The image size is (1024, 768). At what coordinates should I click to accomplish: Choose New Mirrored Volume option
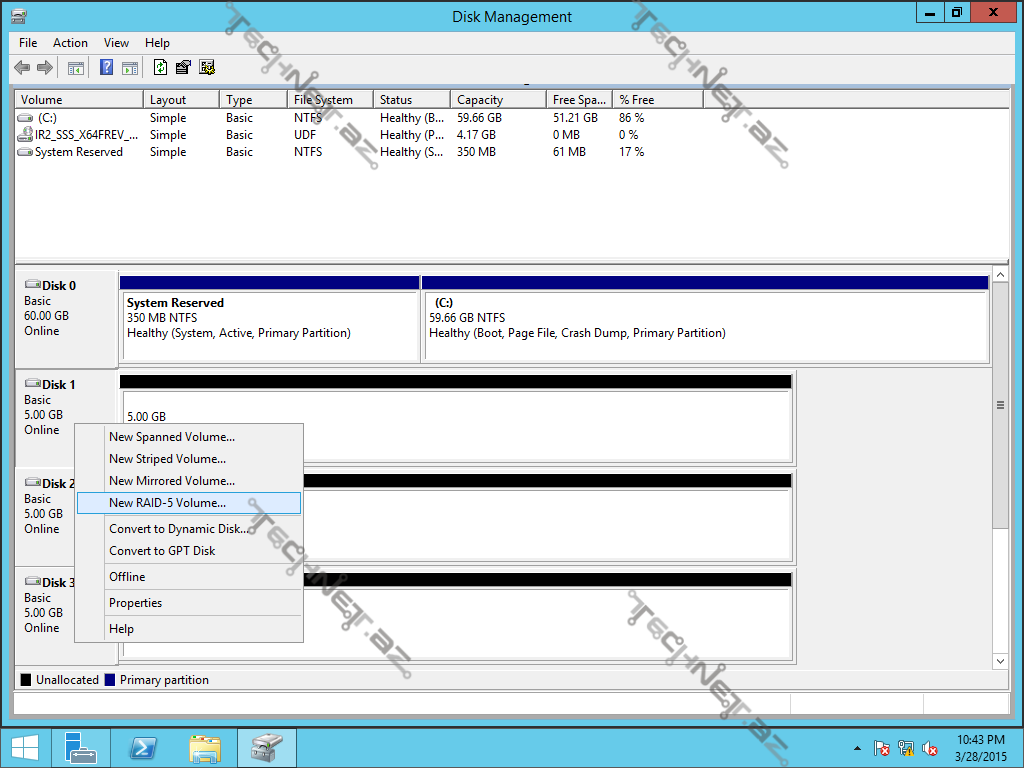(171, 481)
